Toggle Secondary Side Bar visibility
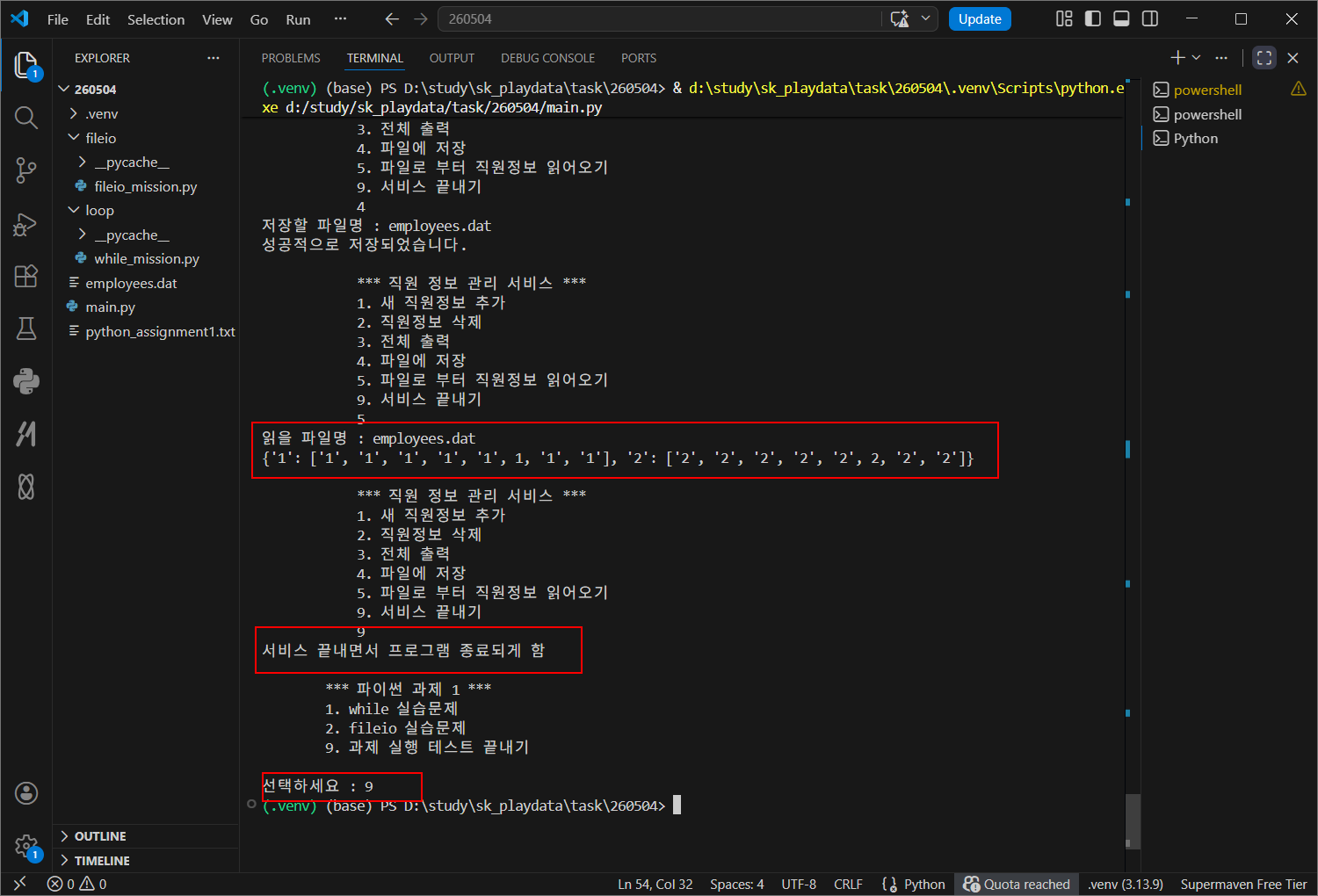This screenshot has height=896, width=1318. (1150, 19)
